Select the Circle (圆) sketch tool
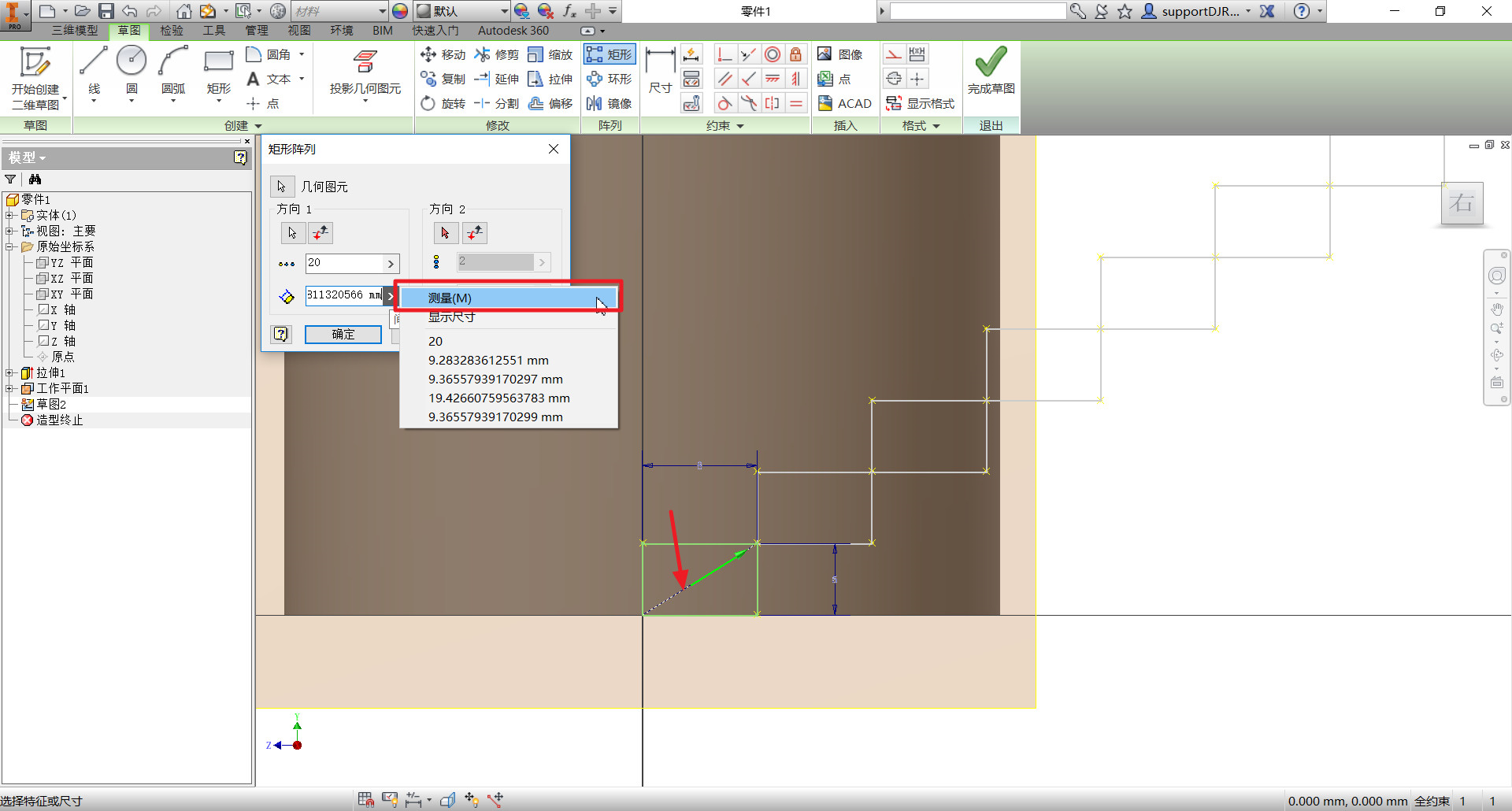1512x811 pixels. click(x=132, y=71)
